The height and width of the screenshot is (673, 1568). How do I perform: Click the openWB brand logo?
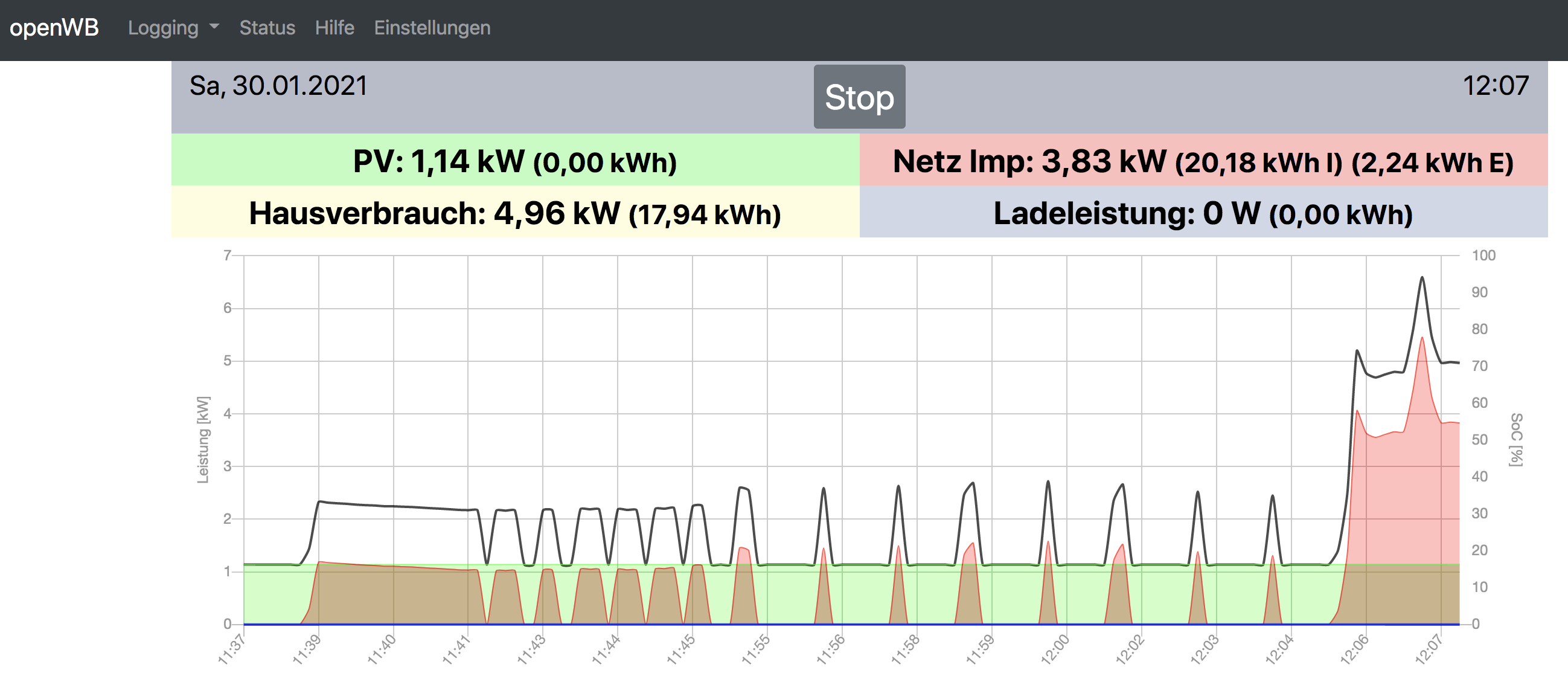54,28
